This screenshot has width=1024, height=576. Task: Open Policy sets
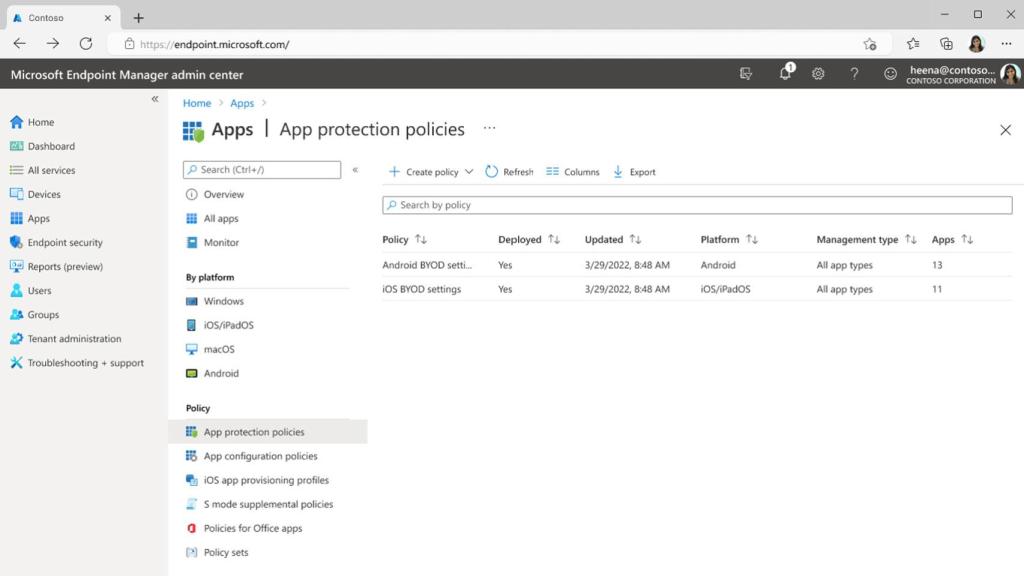point(217,552)
